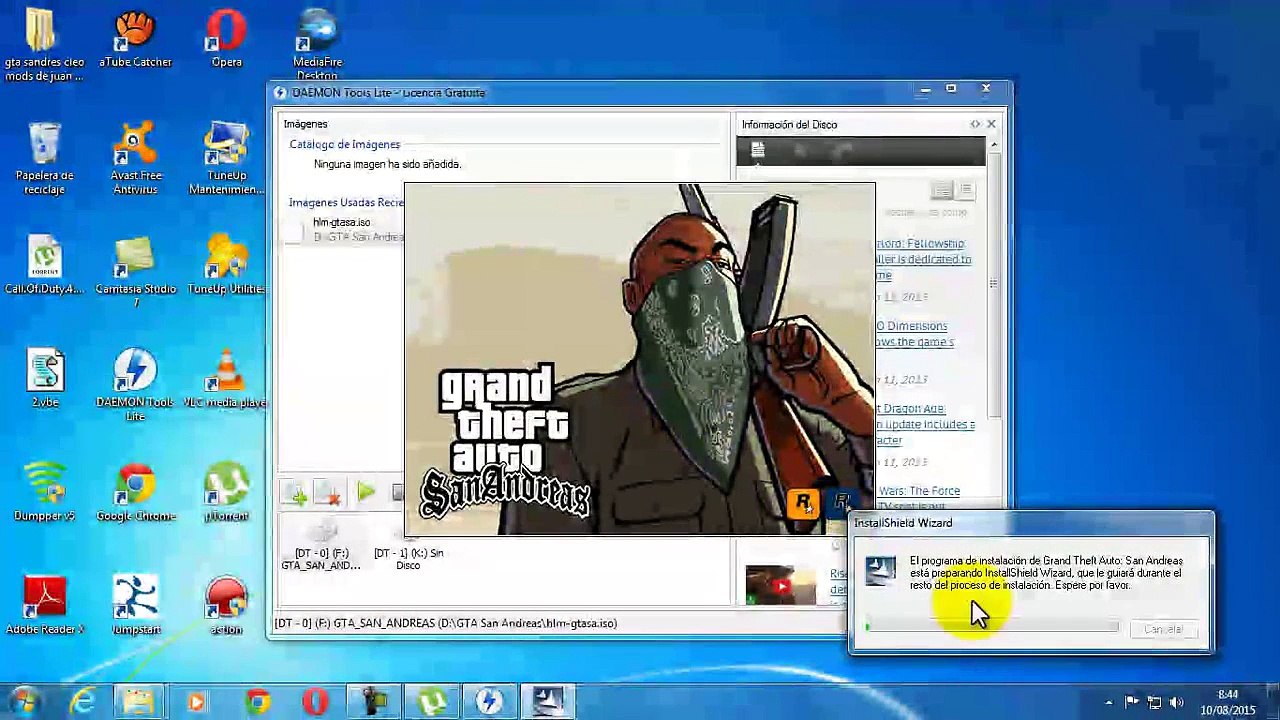The height and width of the screenshot is (720, 1280).
Task: Switch to µTorrent on the taskbar
Action: click(432, 702)
